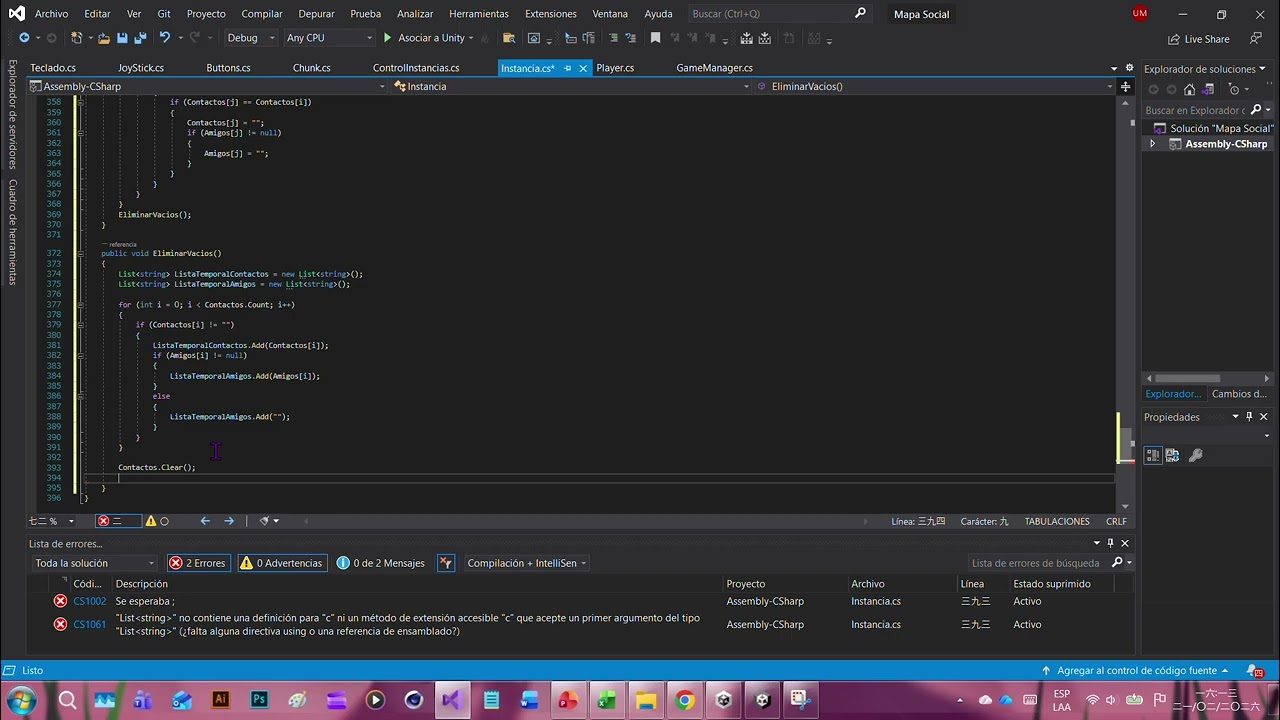Click the Alphabetical sort icon in Properties
This screenshot has height=720, width=1280.
pyautogui.click(x=1172, y=455)
